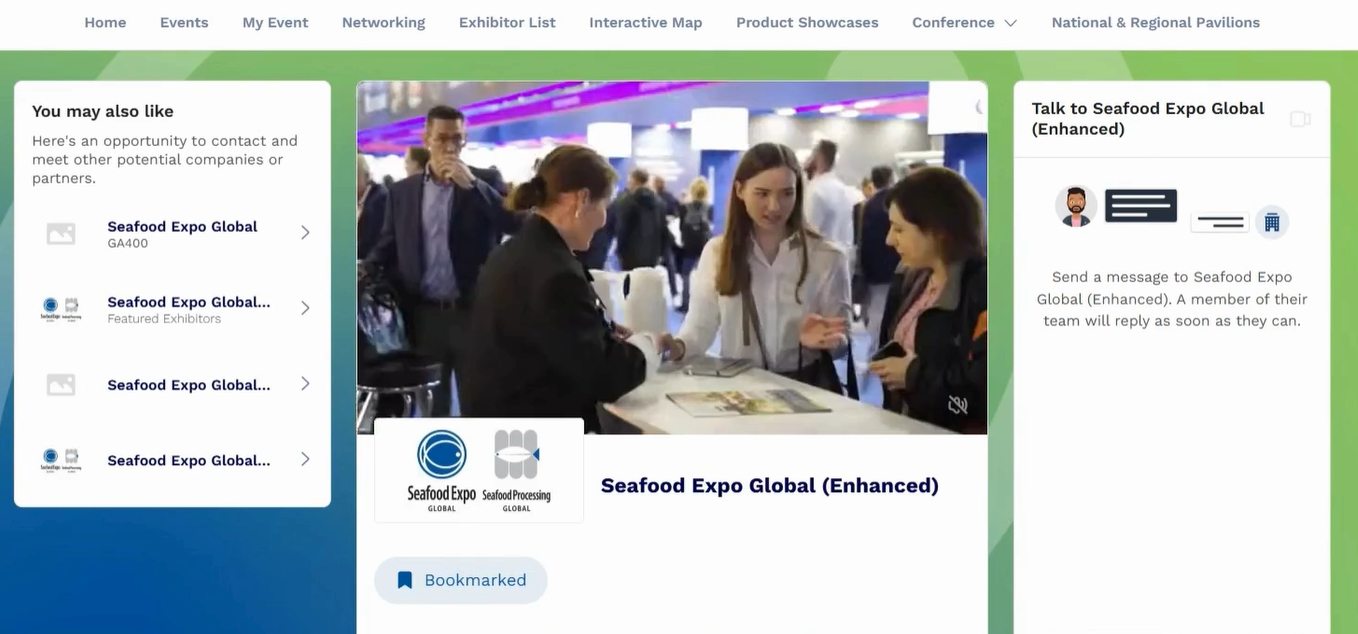This screenshot has height=634, width=1358.
Task: Unmute the video using the muted speaker icon
Action: (958, 405)
